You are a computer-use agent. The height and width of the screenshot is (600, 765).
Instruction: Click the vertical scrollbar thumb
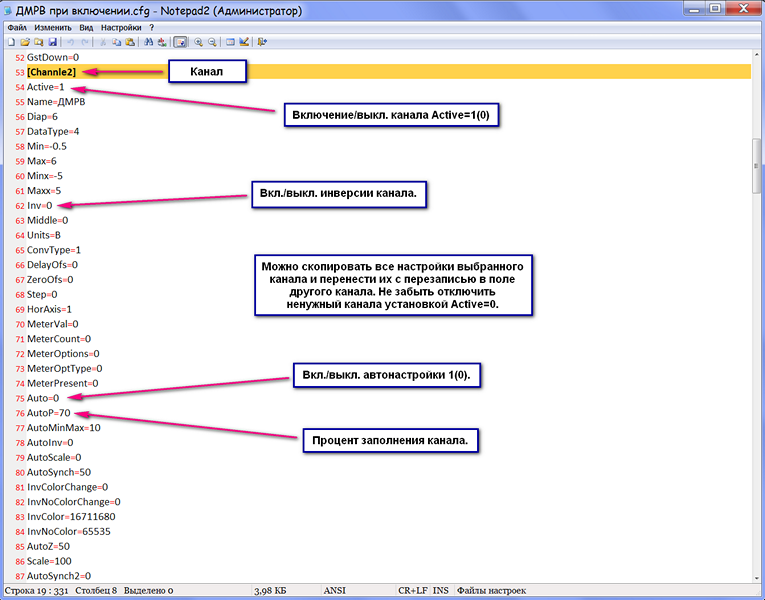[756, 166]
